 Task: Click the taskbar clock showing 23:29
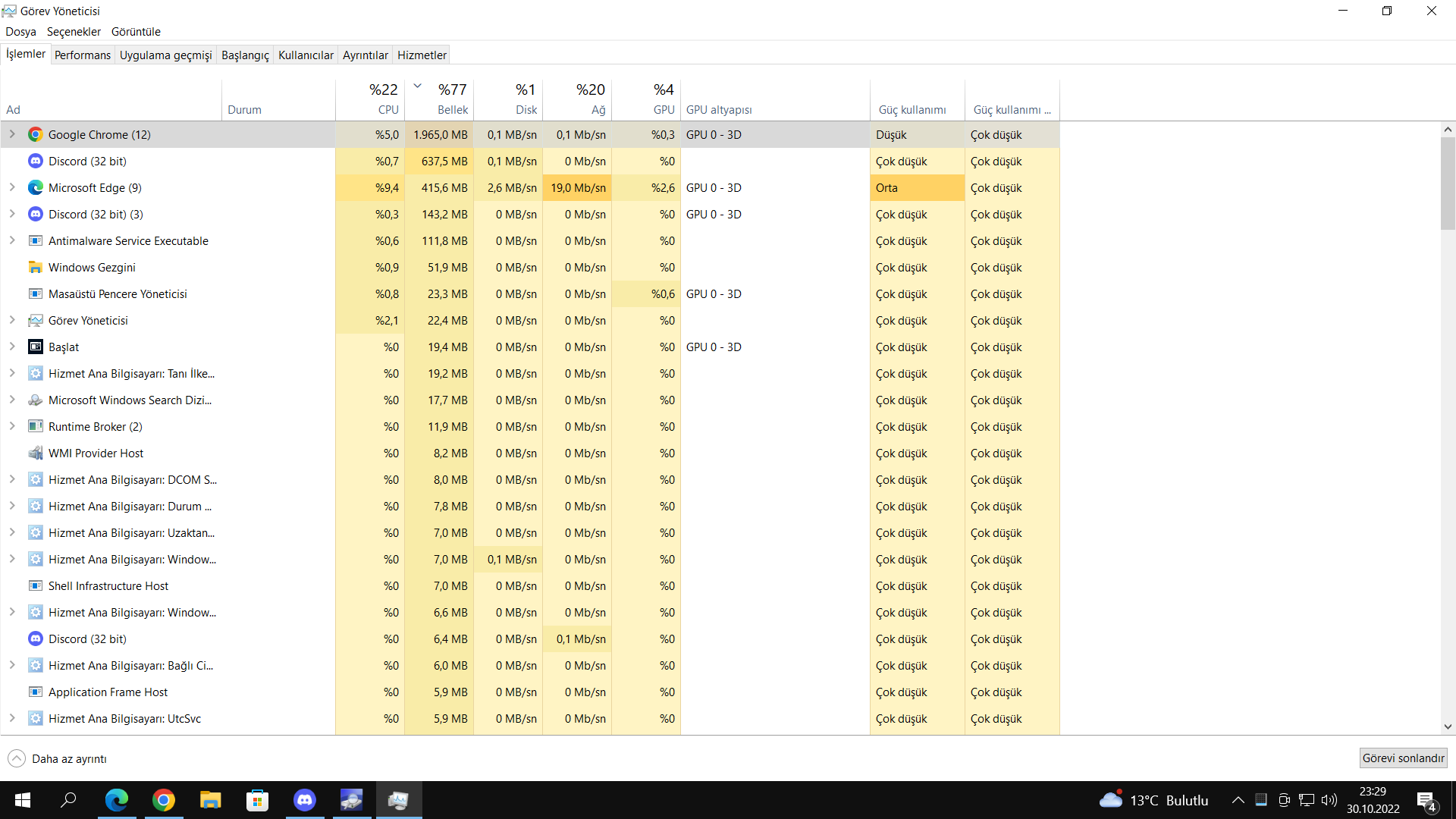point(1373,800)
